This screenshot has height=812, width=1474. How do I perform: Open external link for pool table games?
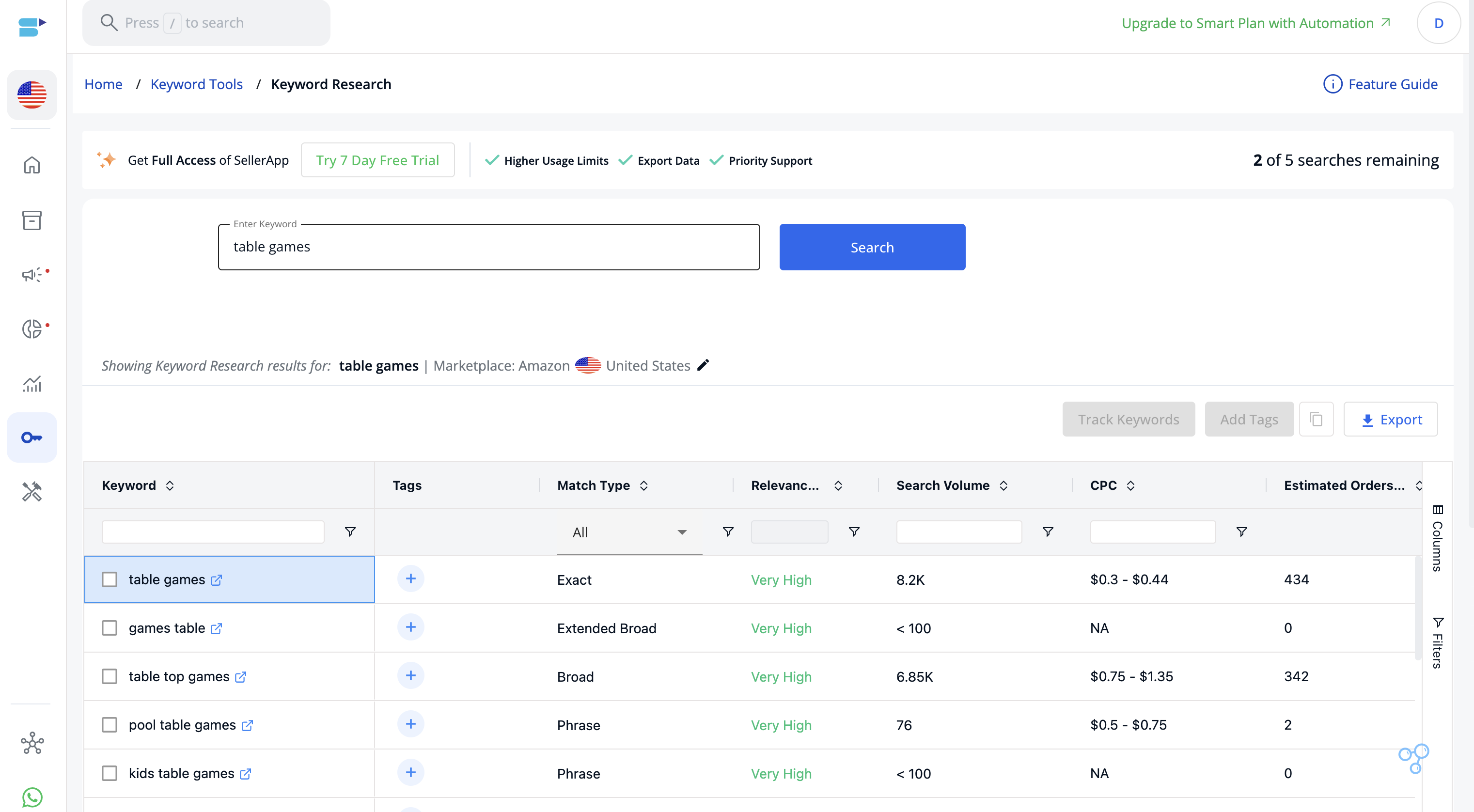247,726
